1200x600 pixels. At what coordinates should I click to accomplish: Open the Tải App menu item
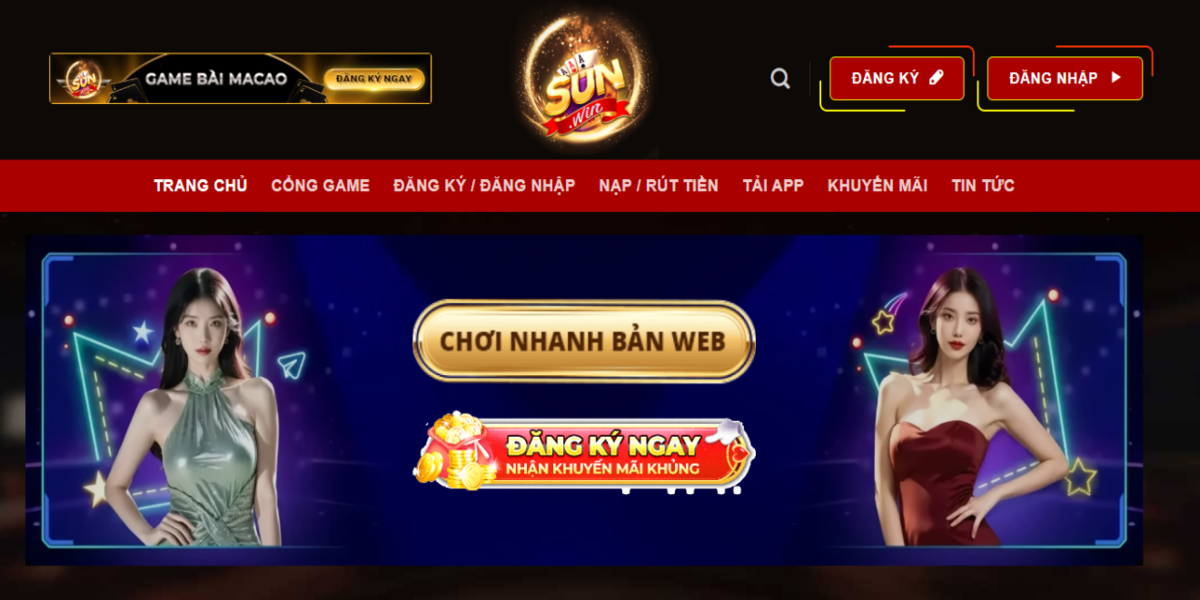point(773,185)
